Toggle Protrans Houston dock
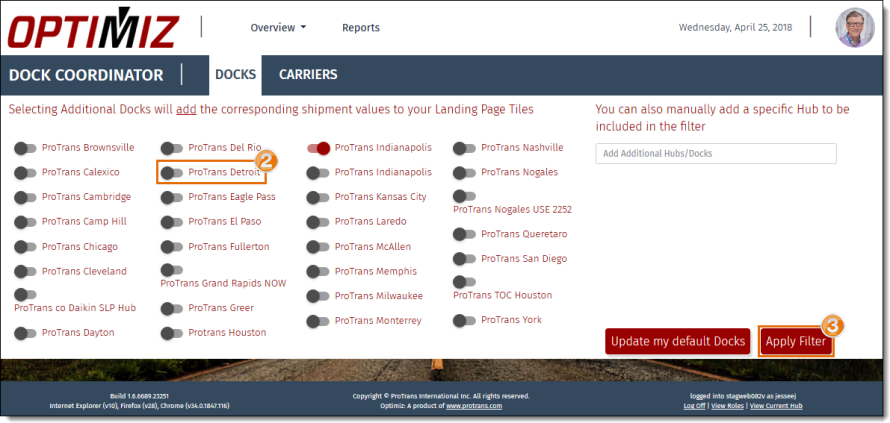Screen dimensions: 890x423 click(171, 333)
